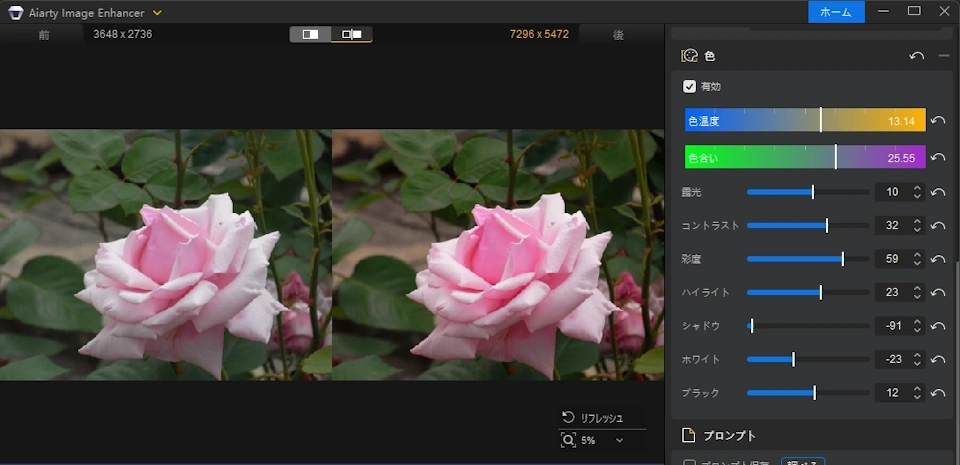
Task: Reset the 露光 exposure value
Action: (x=938, y=192)
